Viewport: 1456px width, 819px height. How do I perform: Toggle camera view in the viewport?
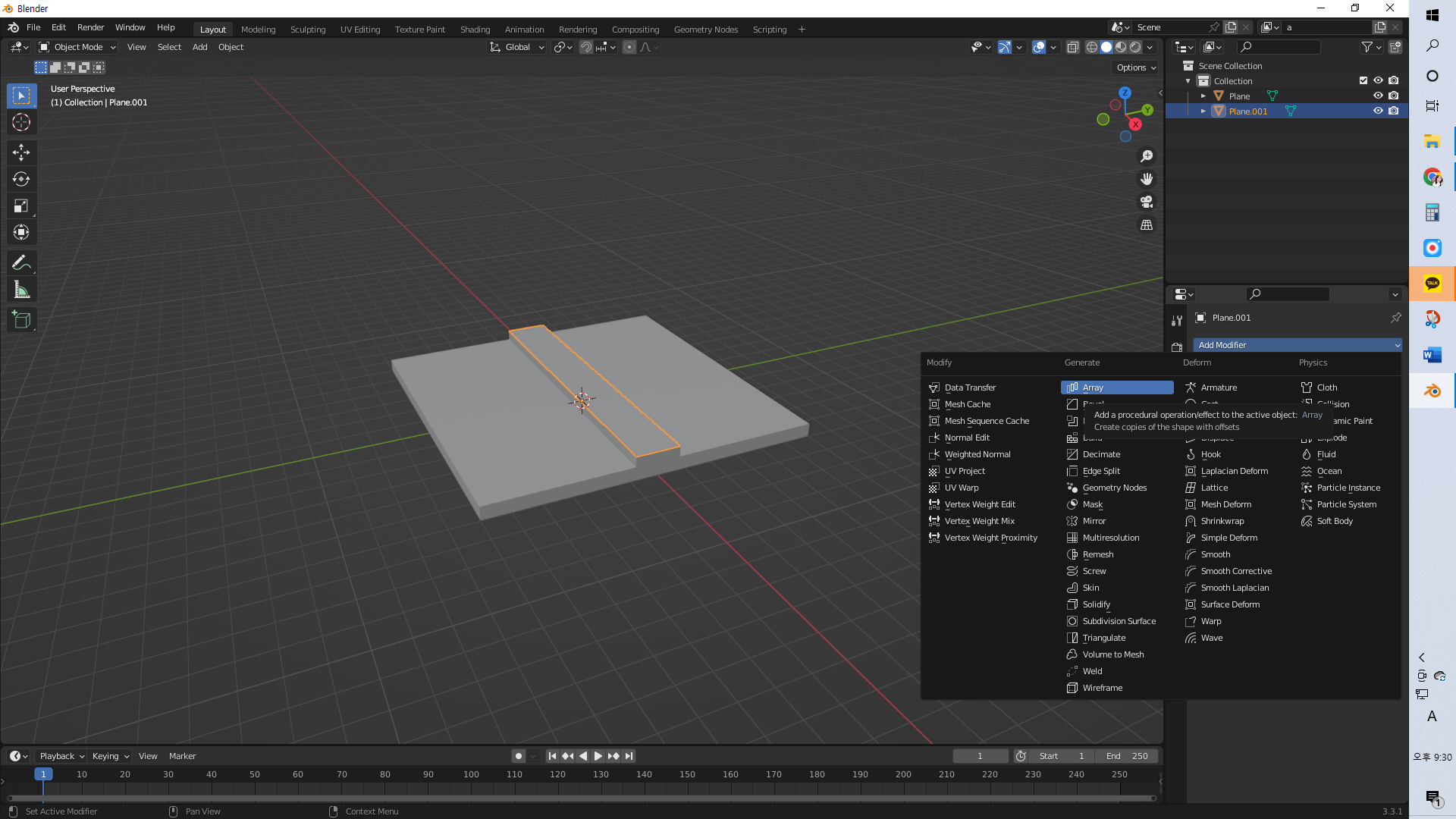point(1147,202)
